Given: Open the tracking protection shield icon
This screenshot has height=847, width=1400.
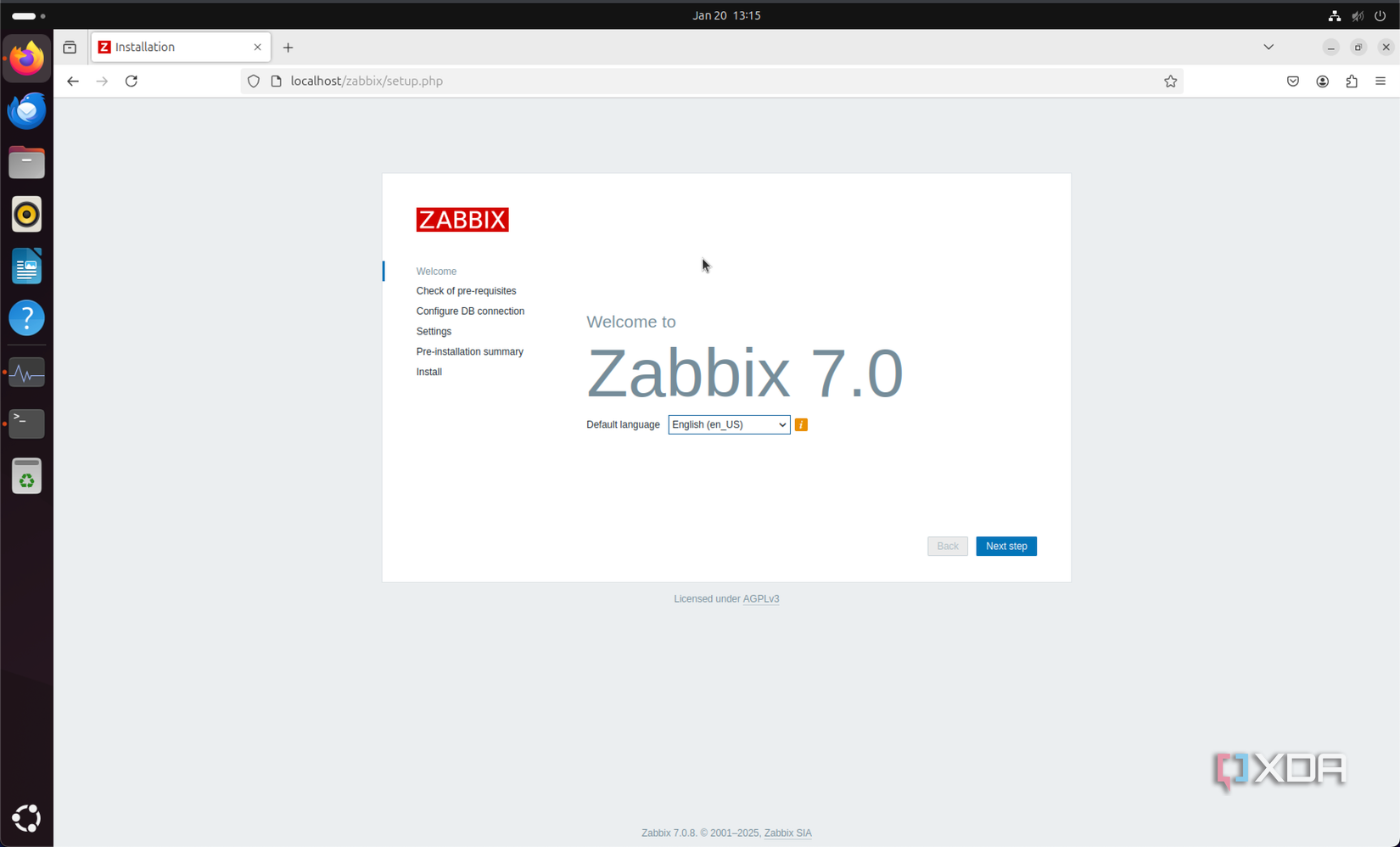Looking at the screenshot, I should click(253, 81).
